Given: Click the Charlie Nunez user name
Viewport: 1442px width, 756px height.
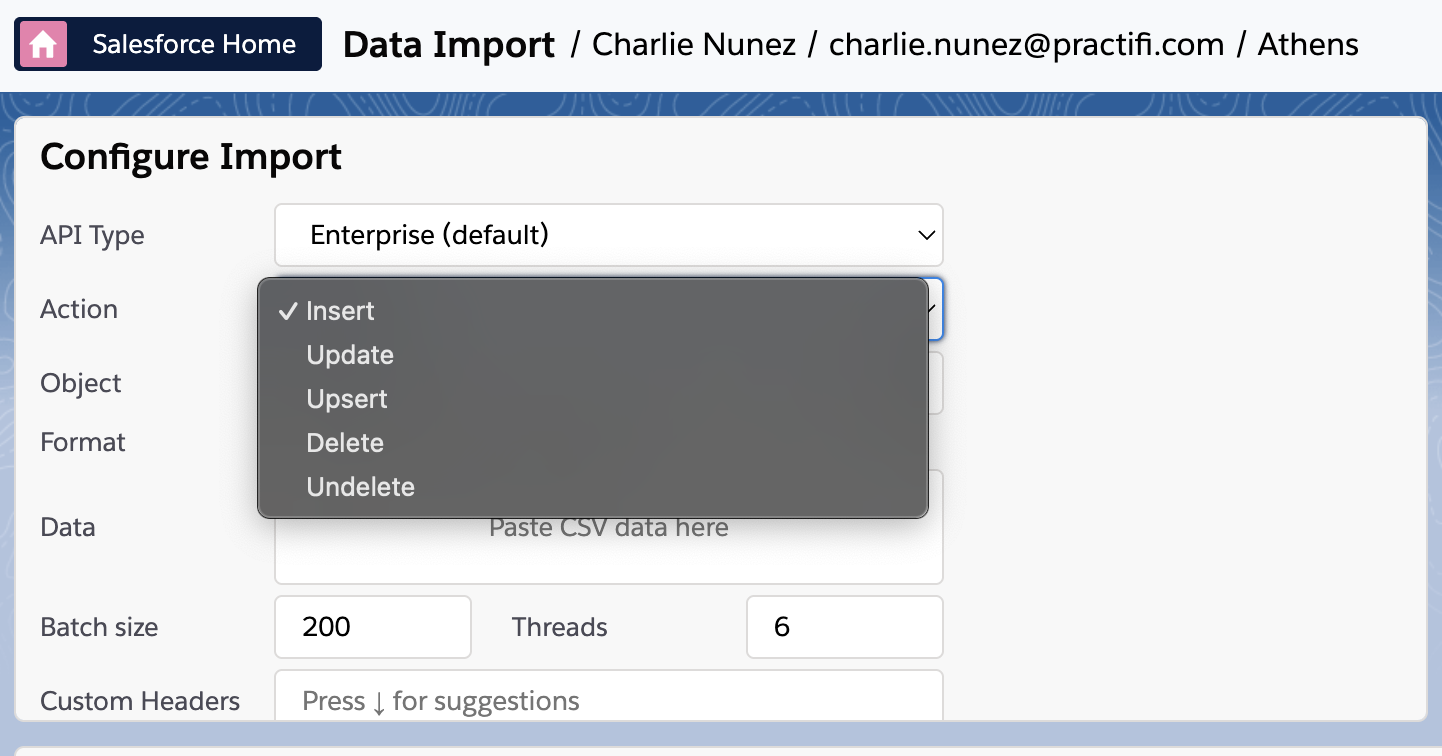Looking at the screenshot, I should coord(695,45).
